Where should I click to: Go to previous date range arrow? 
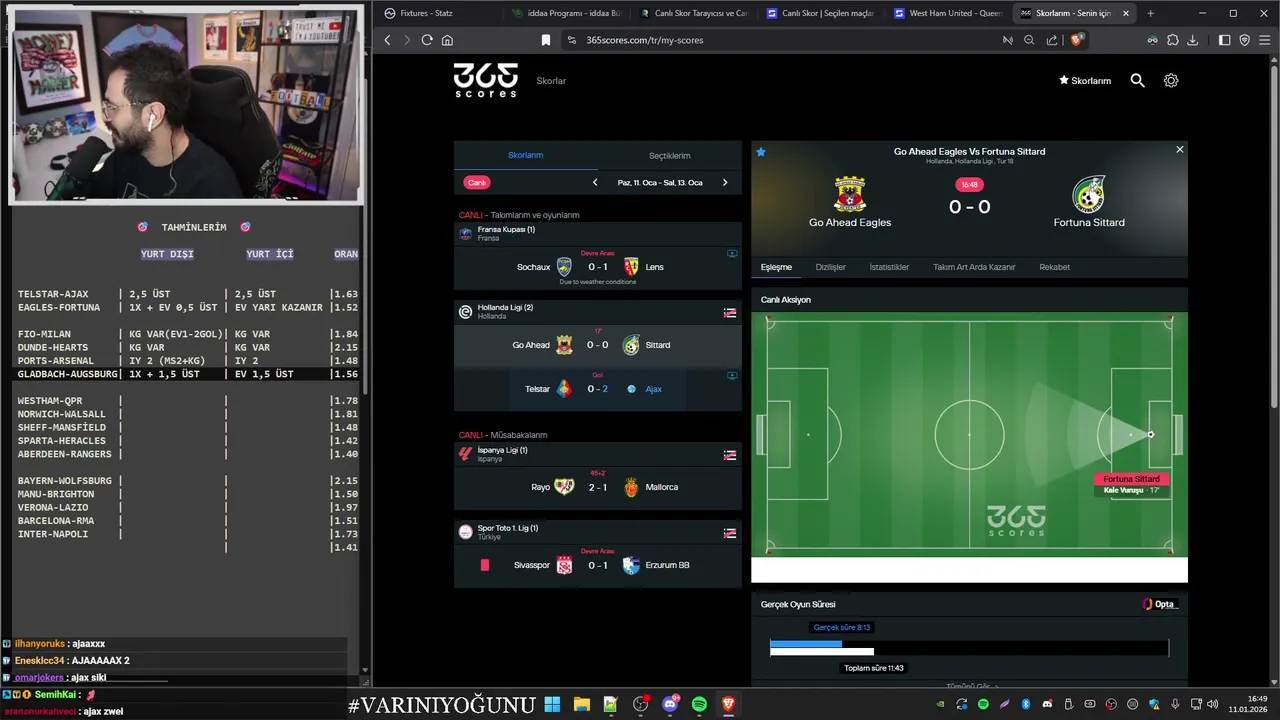(595, 183)
